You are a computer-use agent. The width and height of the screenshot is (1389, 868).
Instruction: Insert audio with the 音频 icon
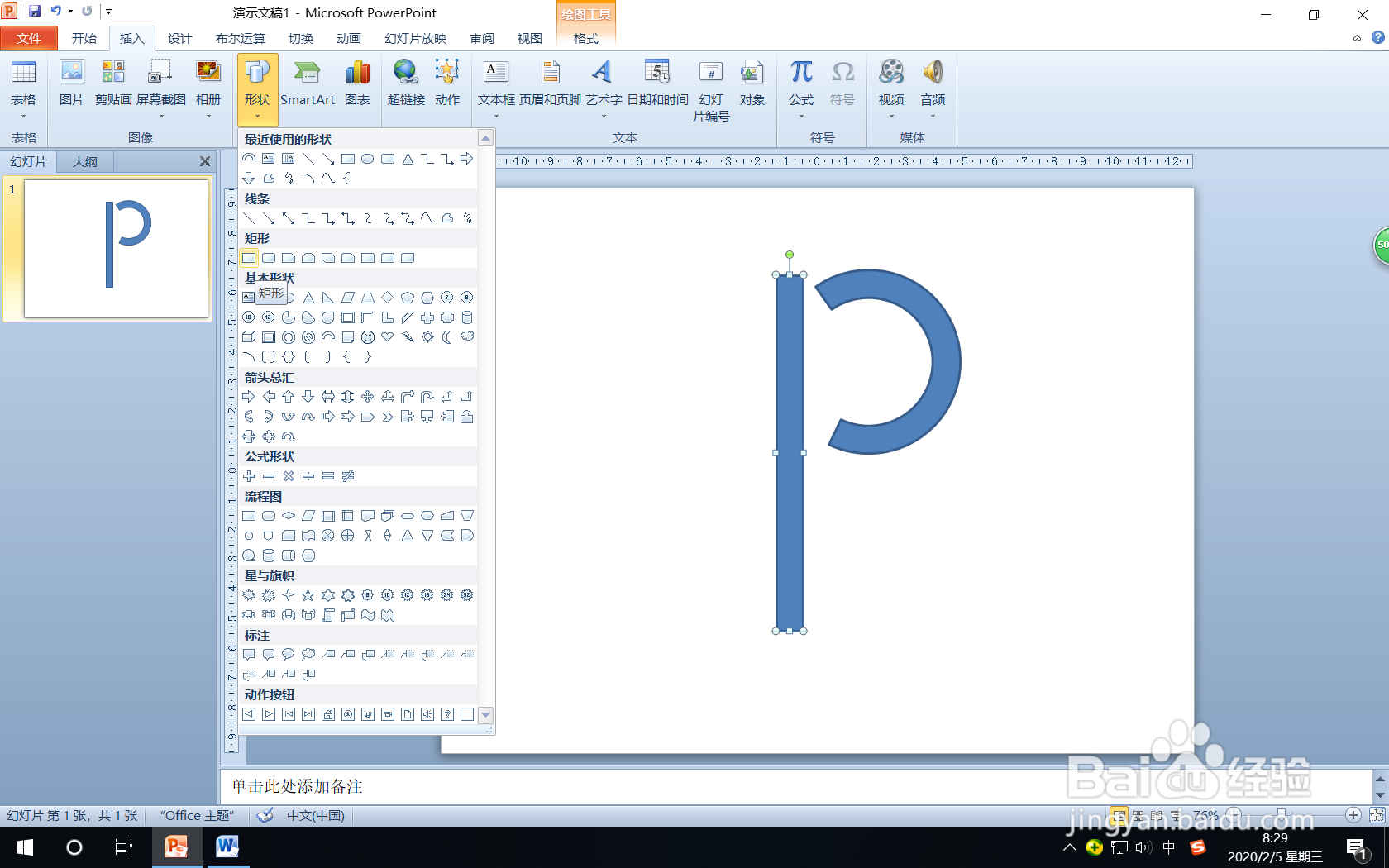point(932,83)
